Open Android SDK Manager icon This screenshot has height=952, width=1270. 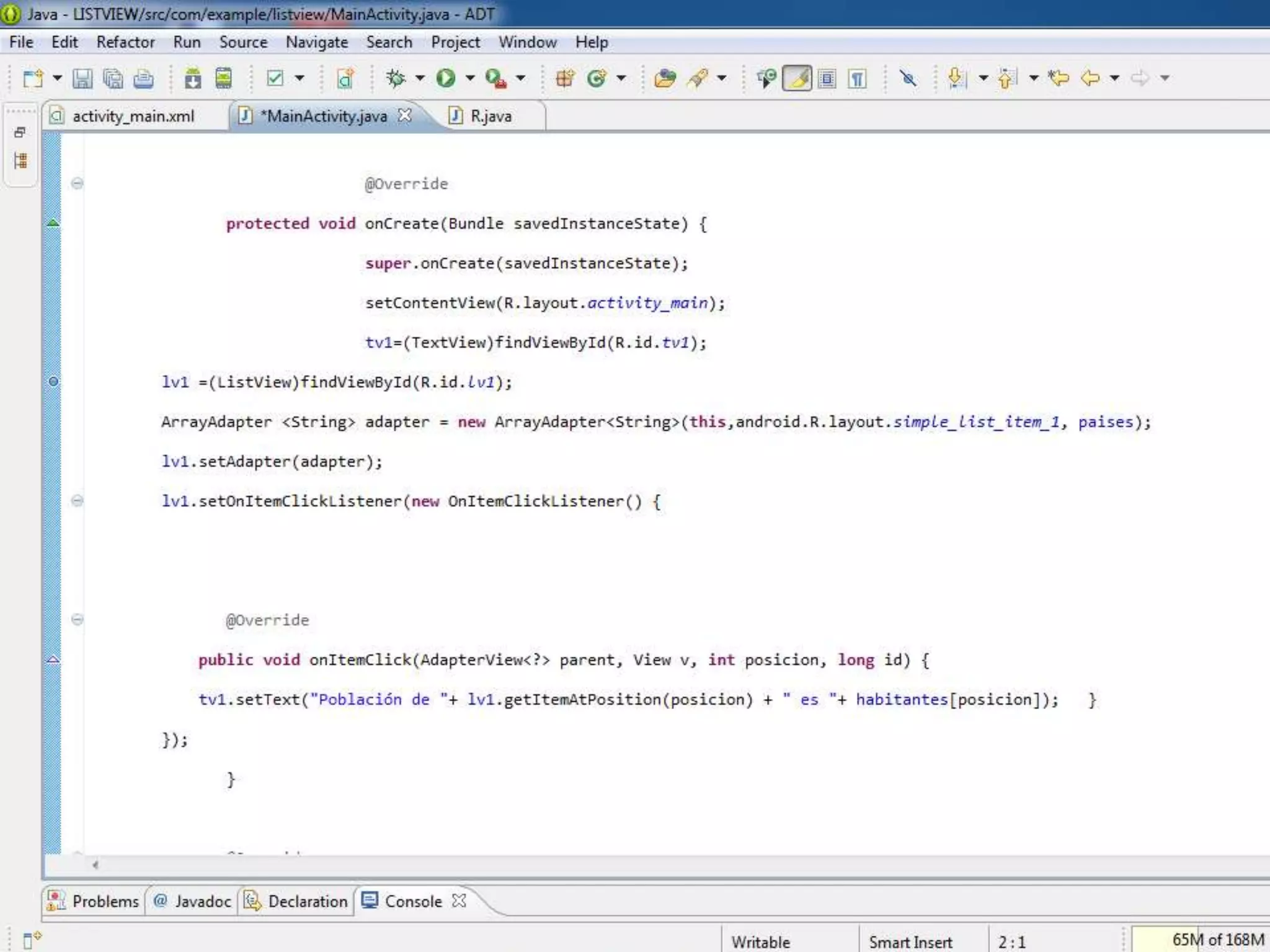193,79
